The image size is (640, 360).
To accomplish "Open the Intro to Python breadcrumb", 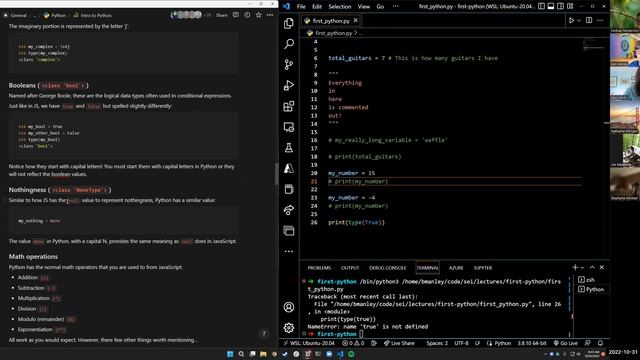I will 93,15.
